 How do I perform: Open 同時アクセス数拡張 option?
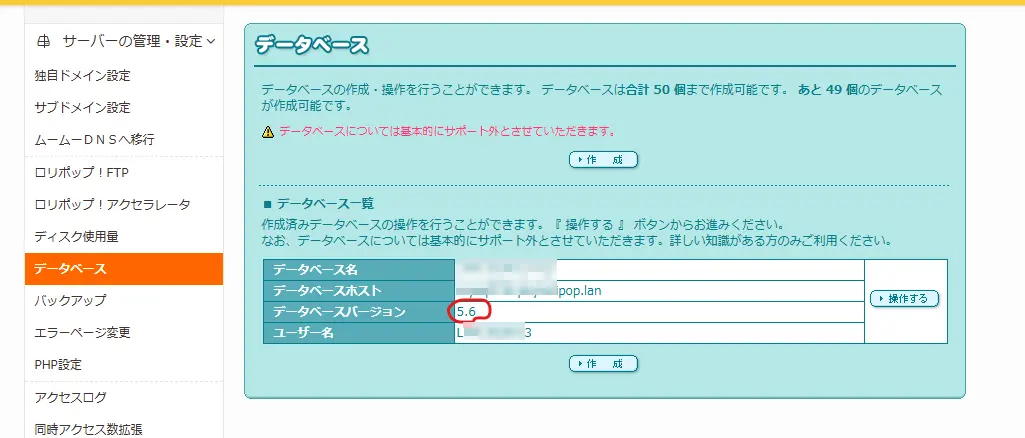point(88,429)
